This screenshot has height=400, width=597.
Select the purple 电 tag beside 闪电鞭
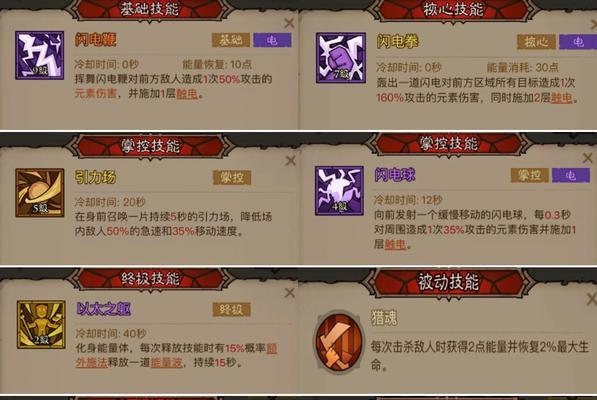tap(272, 40)
